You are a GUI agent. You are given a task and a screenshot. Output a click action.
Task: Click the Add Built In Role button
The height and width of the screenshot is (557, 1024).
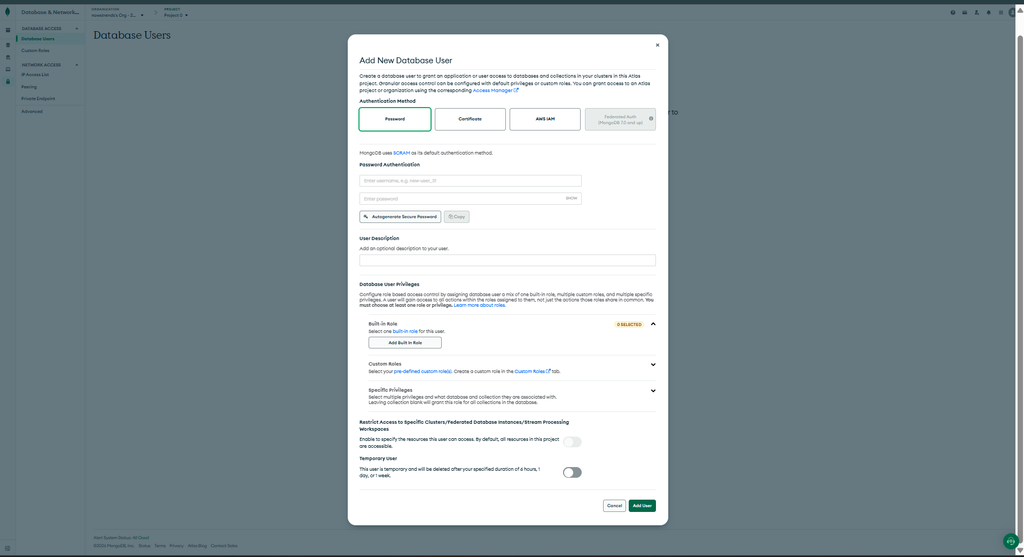point(405,343)
